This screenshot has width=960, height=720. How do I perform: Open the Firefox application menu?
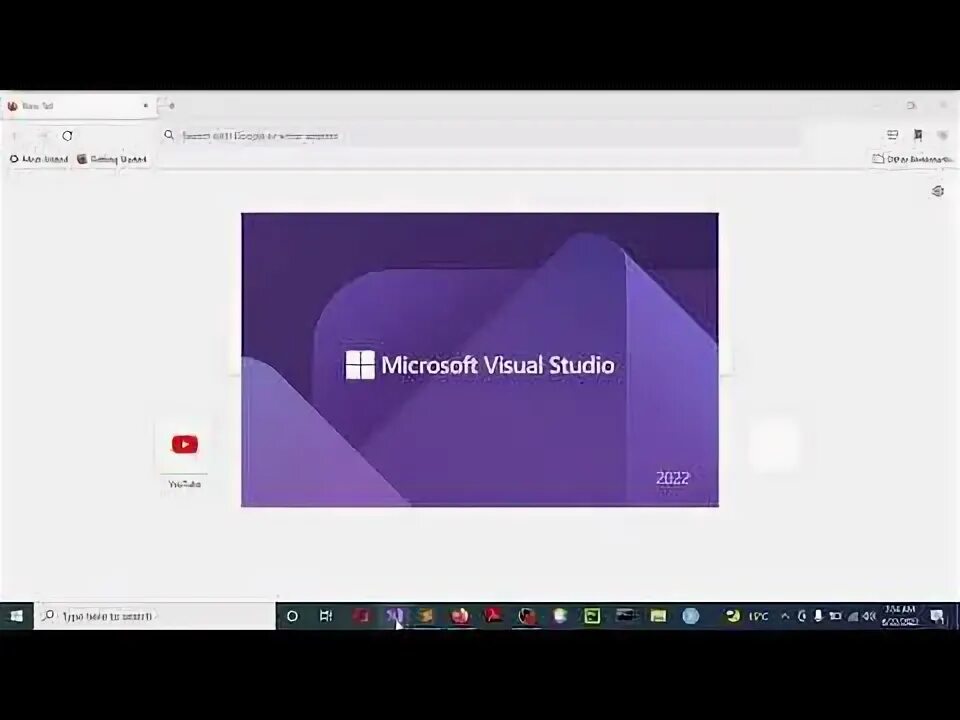pos(943,135)
